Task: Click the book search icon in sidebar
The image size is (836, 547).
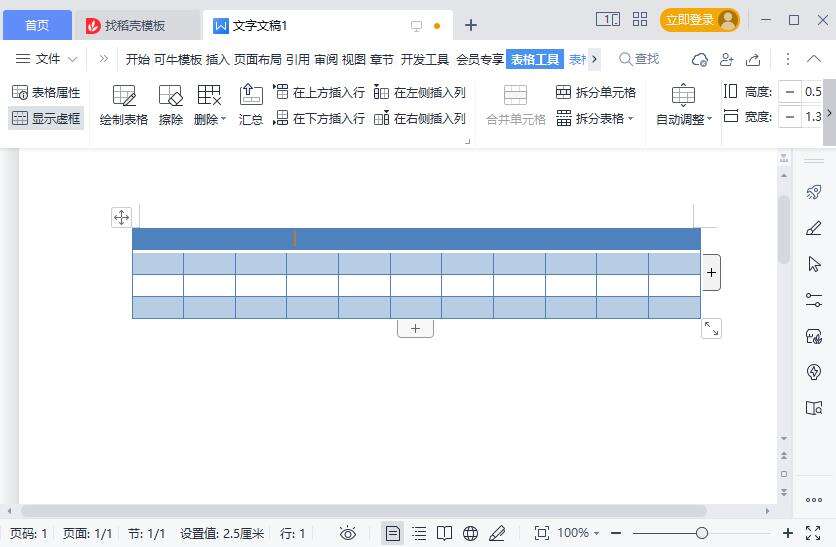Action: pyautogui.click(x=814, y=408)
